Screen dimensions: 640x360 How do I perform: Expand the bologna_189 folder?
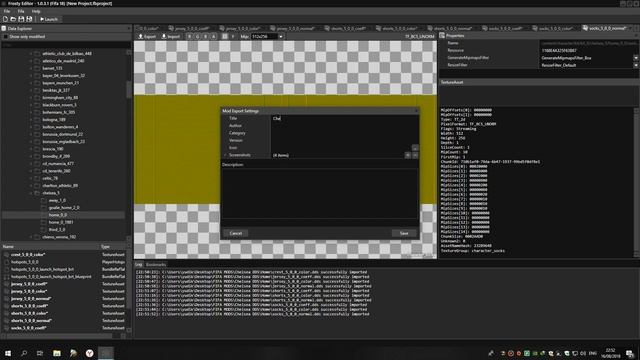31,120
